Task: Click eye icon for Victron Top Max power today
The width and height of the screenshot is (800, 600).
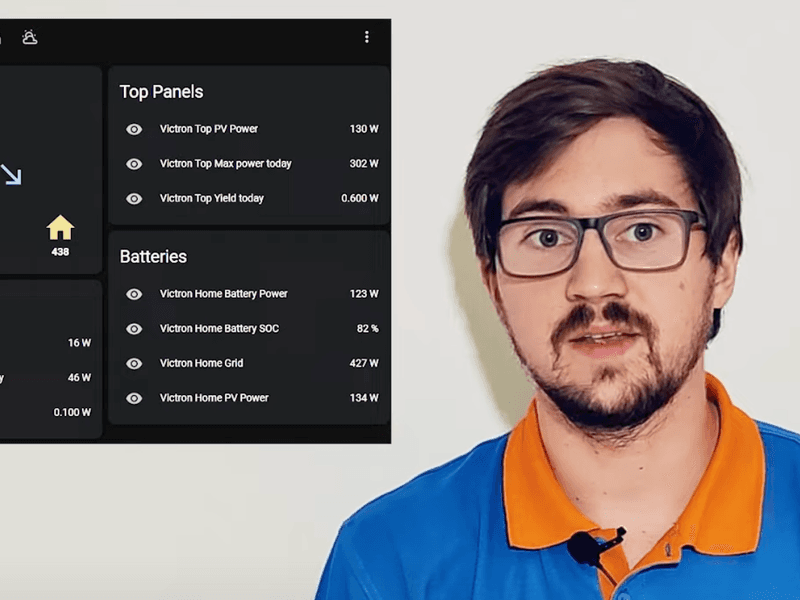Action: (x=134, y=164)
